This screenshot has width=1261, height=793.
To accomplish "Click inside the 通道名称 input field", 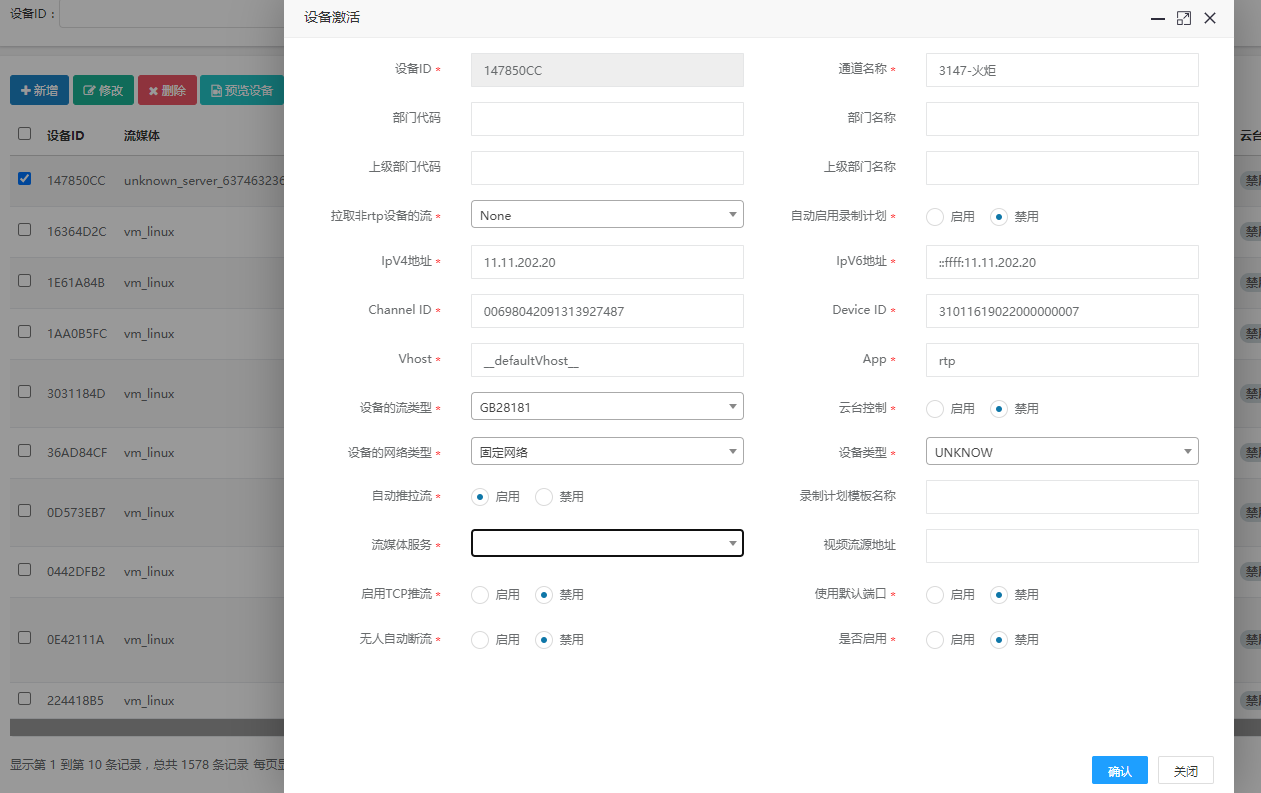I will [1062, 70].
